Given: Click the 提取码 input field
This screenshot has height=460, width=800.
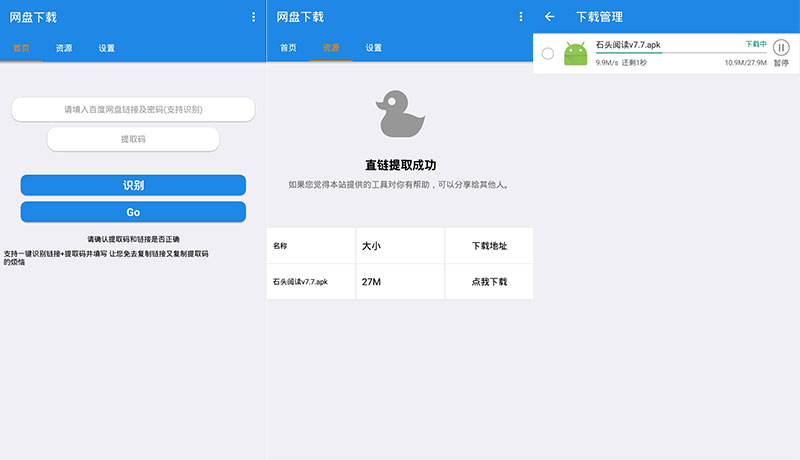Looking at the screenshot, I should click(x=133, y=139).
